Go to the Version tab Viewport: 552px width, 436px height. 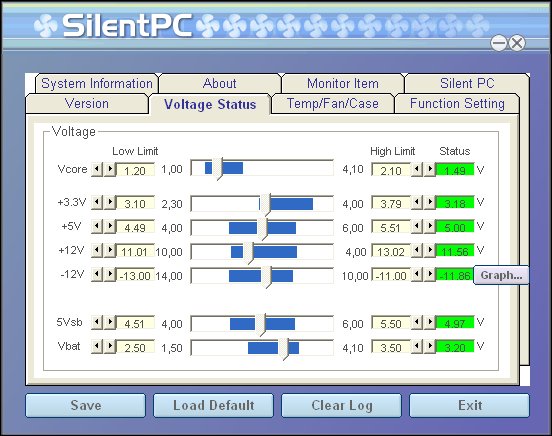(87, 104)
